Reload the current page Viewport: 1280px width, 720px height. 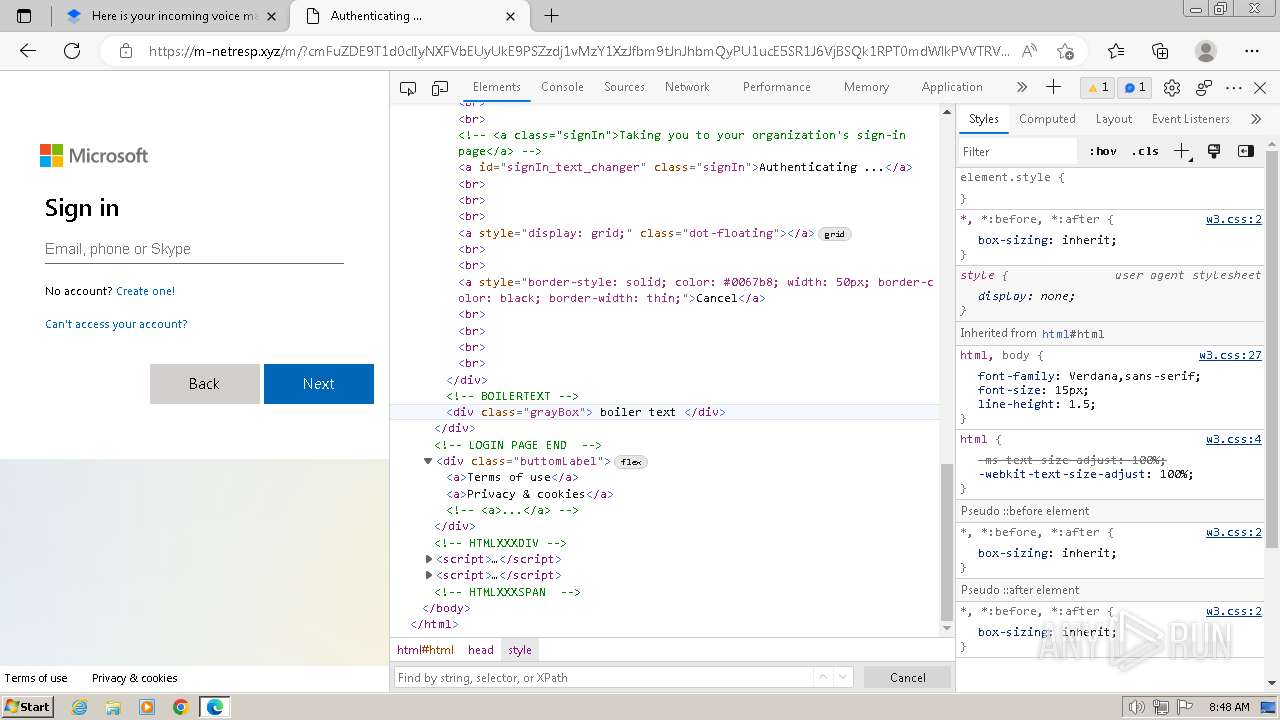tap(72, 51)
